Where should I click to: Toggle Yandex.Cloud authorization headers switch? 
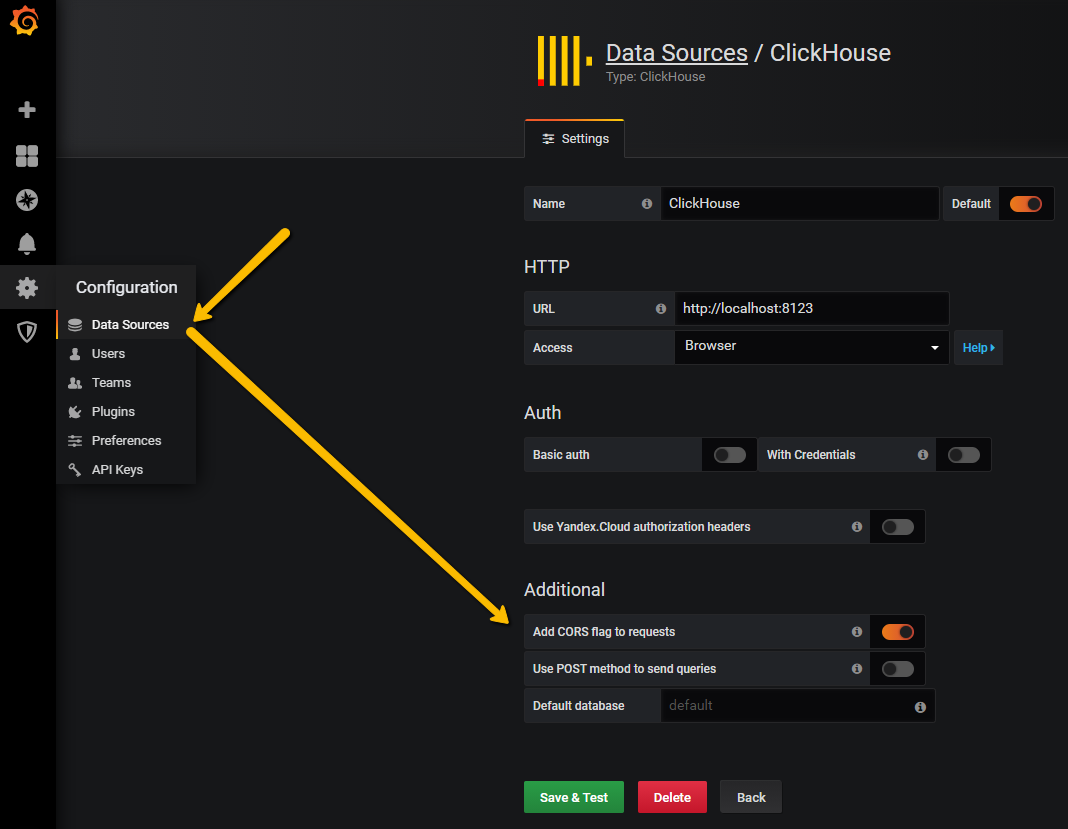tap(898, 527)
